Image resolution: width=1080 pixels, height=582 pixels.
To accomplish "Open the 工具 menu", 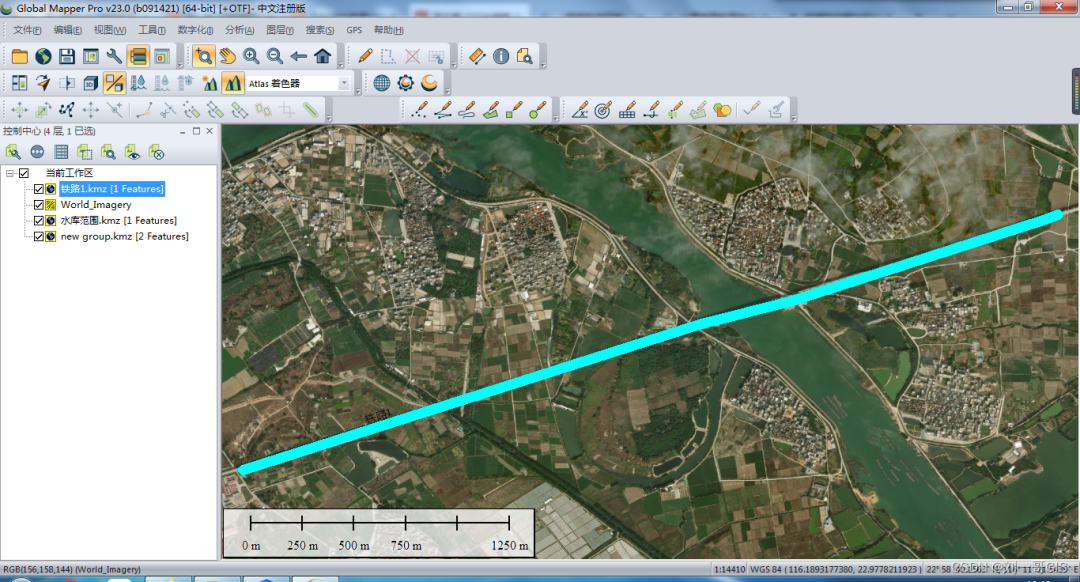I will click(x=152, y=30).
